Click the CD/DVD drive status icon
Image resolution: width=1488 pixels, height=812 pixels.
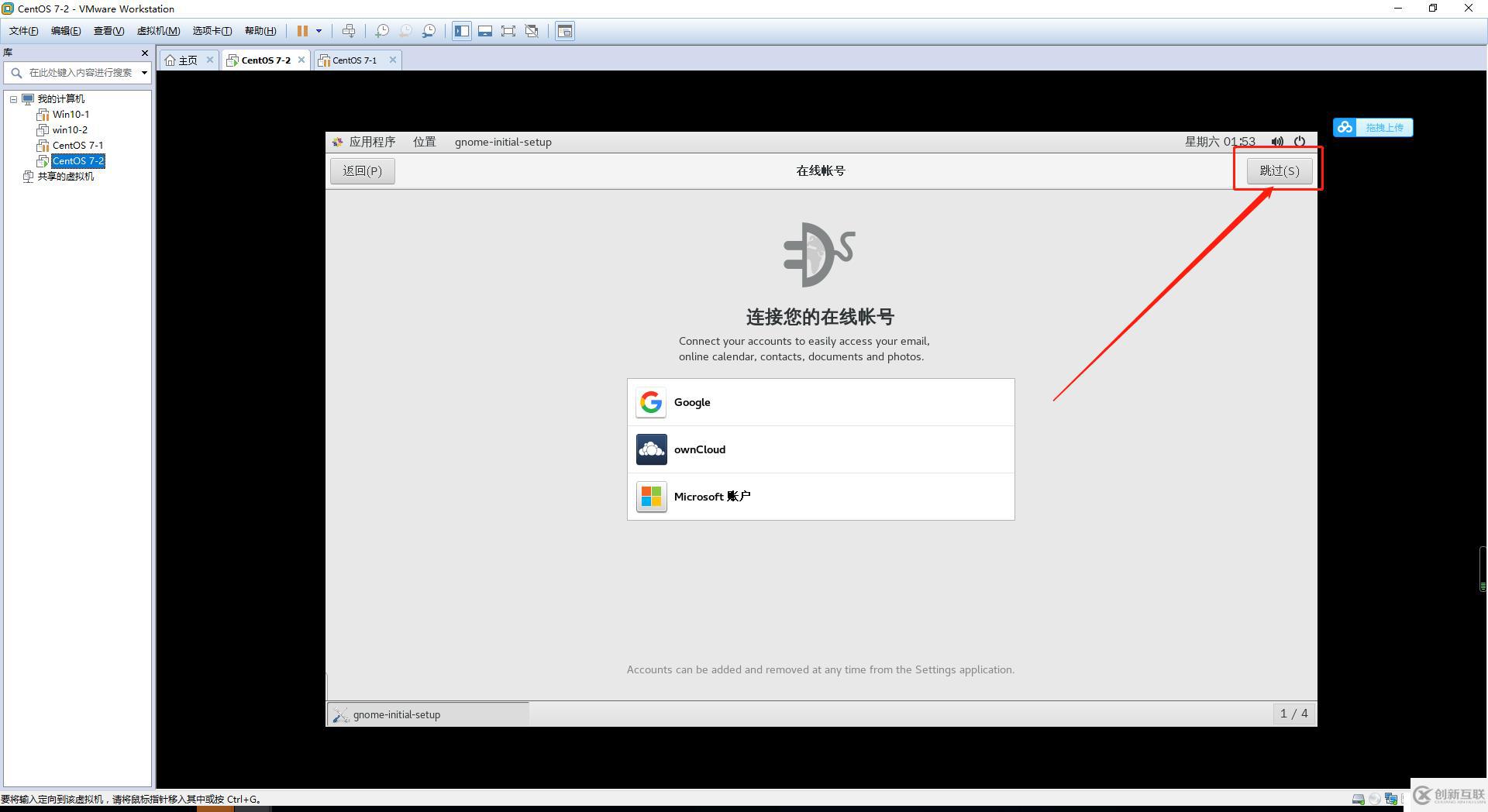tap(1374, 799)
